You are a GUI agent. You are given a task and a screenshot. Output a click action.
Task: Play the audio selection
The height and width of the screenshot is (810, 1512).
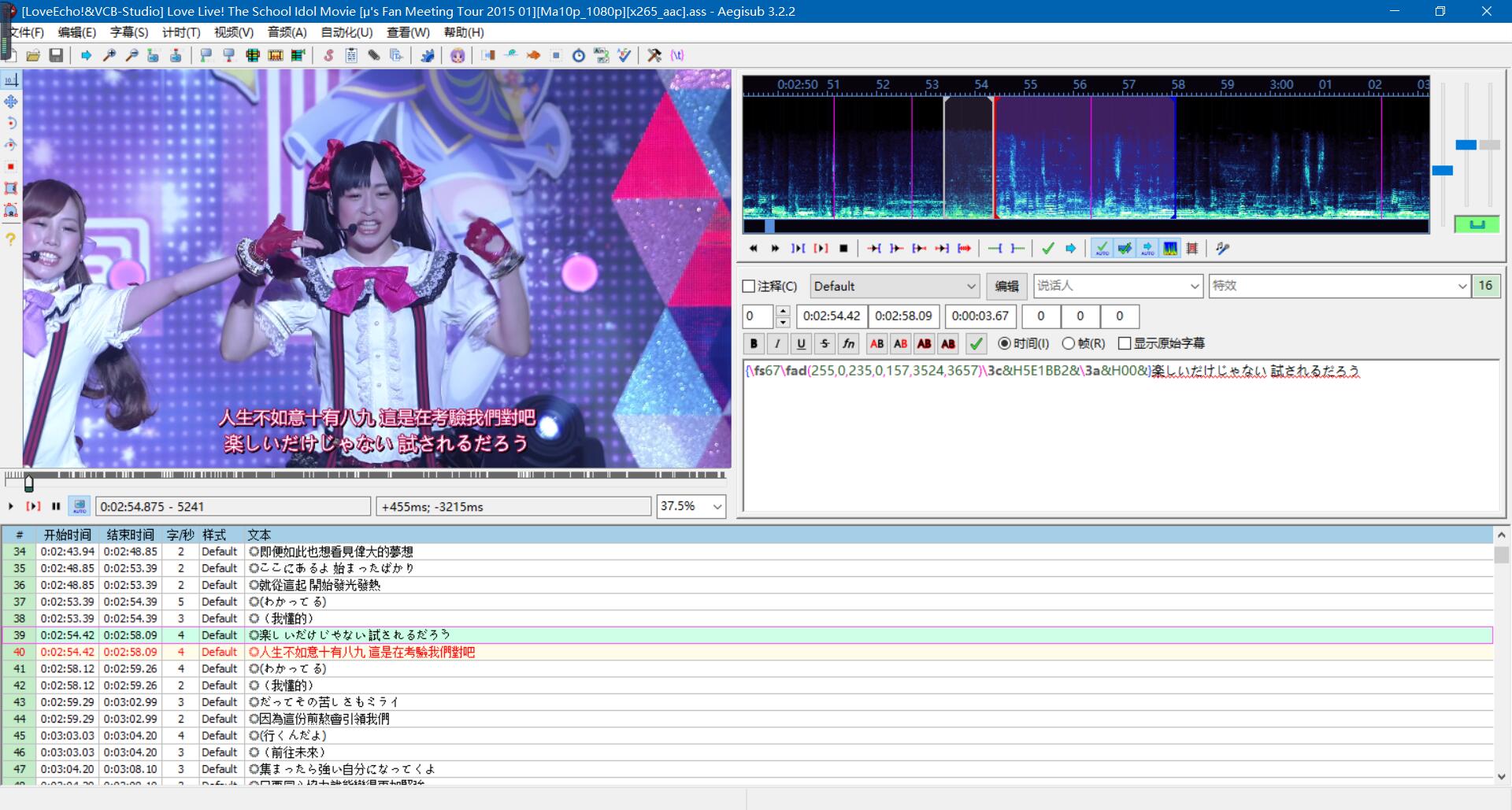point(798,248)
